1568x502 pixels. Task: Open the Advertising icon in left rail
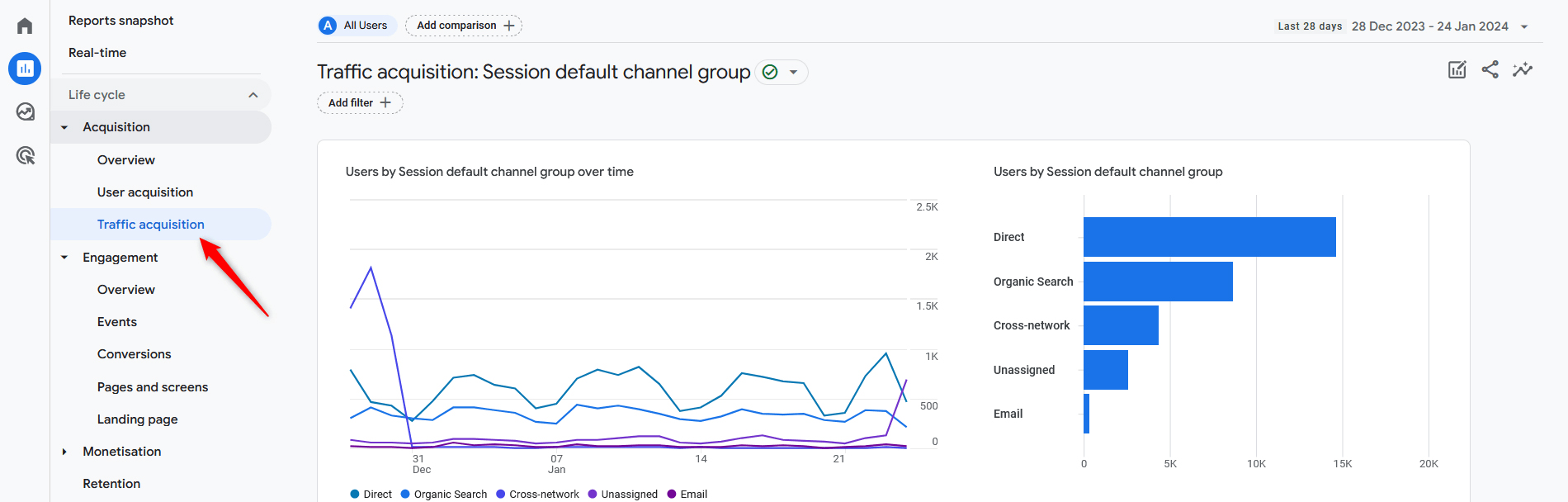(25, 155)
